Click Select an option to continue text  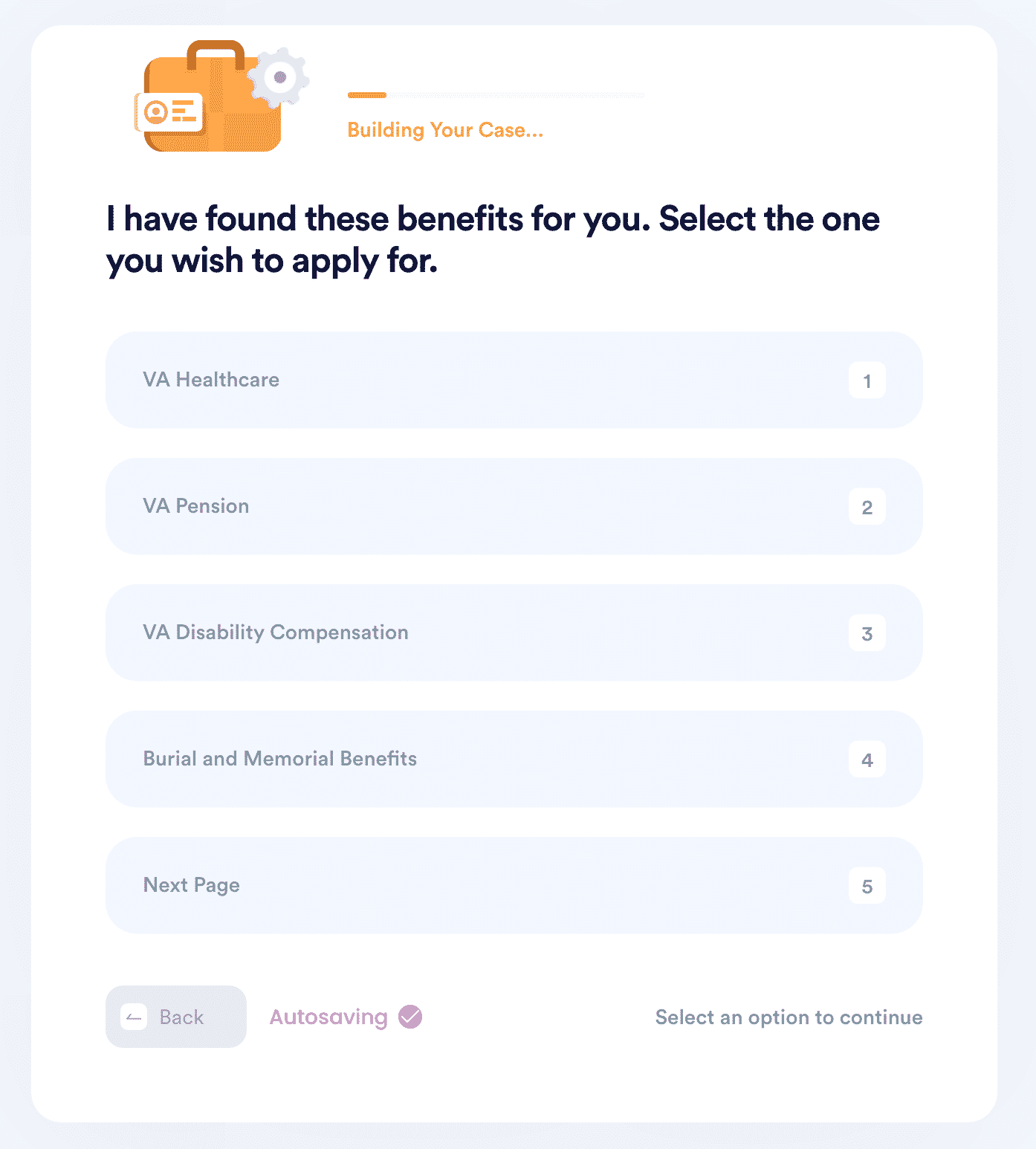pyautogui.click(x=789, y=1017)
